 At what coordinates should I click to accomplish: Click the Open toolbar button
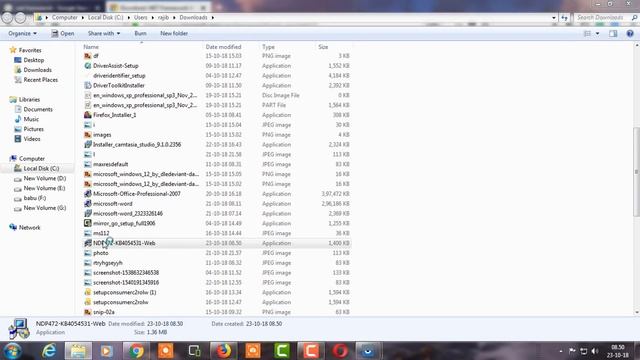coord(62,33)
